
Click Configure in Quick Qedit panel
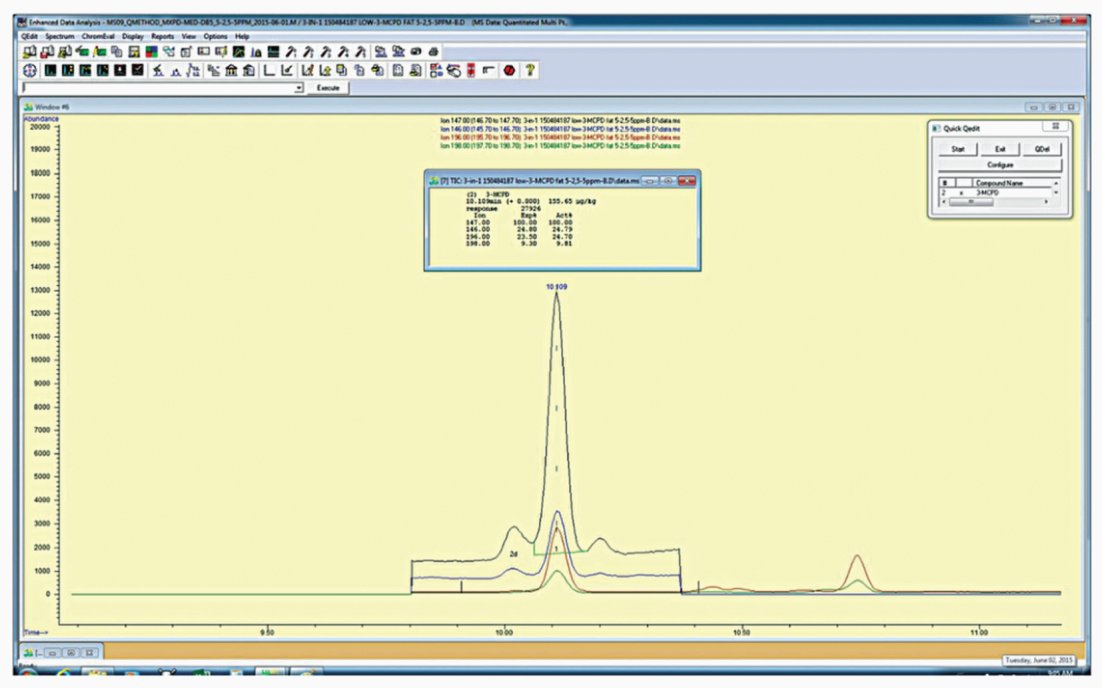[x=999, y=164]
